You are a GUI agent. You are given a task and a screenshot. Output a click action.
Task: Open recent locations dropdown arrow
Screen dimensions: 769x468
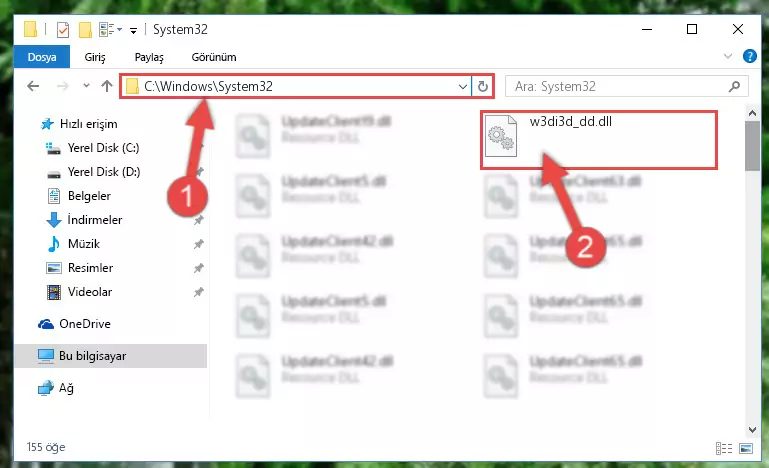click(86, 86)
